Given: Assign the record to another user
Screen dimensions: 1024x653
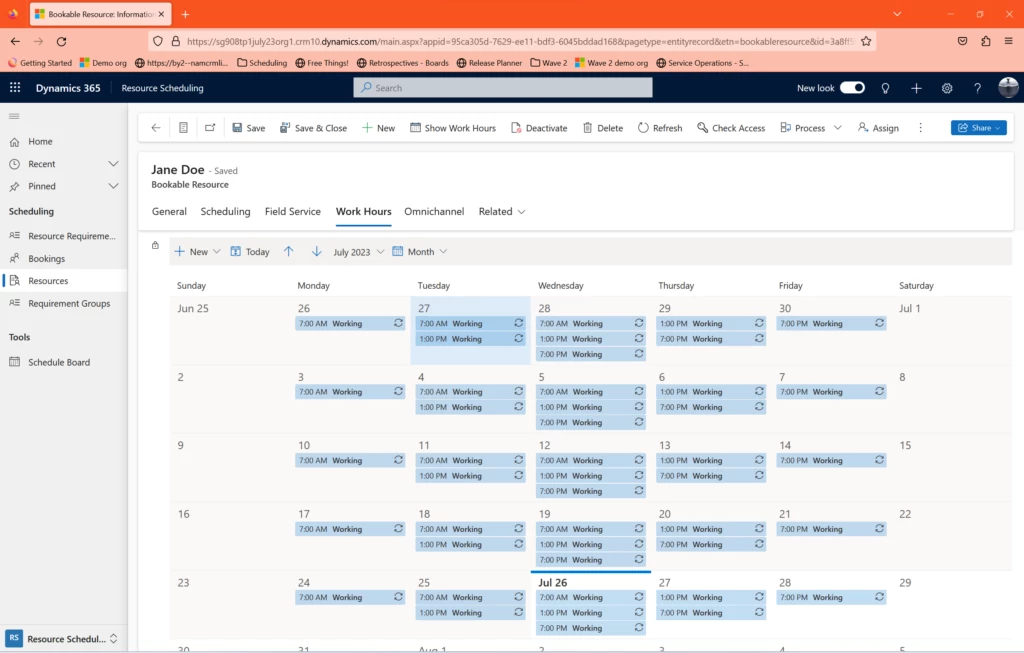Looking at the screenshot, I should coord(877,127).
